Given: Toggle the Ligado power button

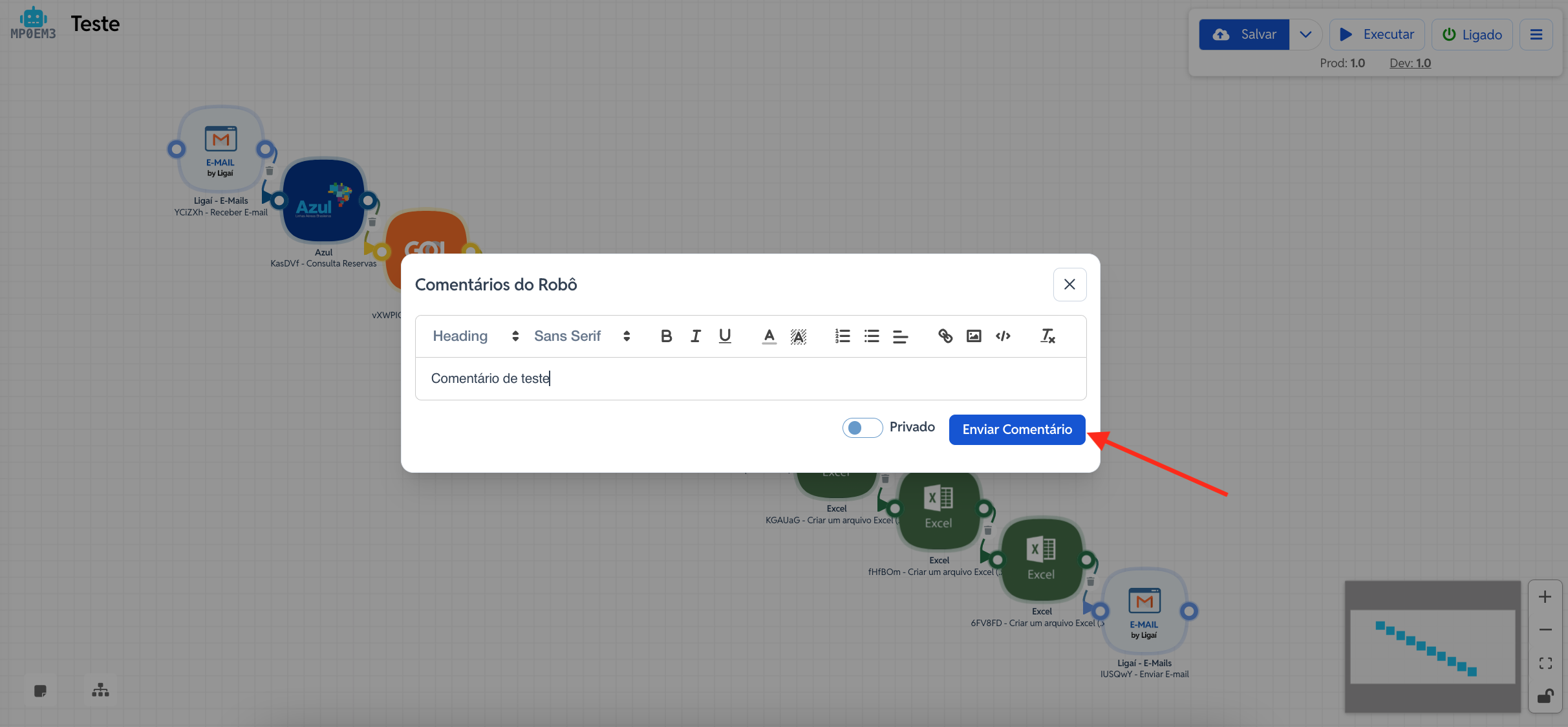Looking at the screenshot, I should (x=1472, y=34).
